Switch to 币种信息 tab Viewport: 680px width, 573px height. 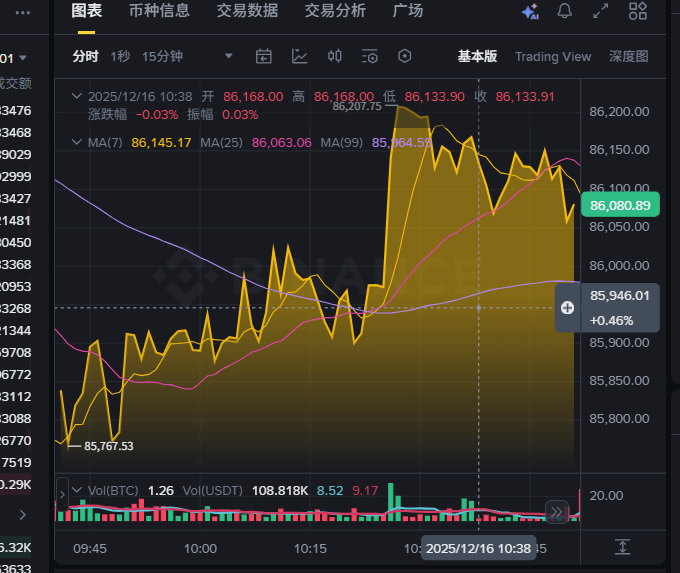tap(159, 11)
